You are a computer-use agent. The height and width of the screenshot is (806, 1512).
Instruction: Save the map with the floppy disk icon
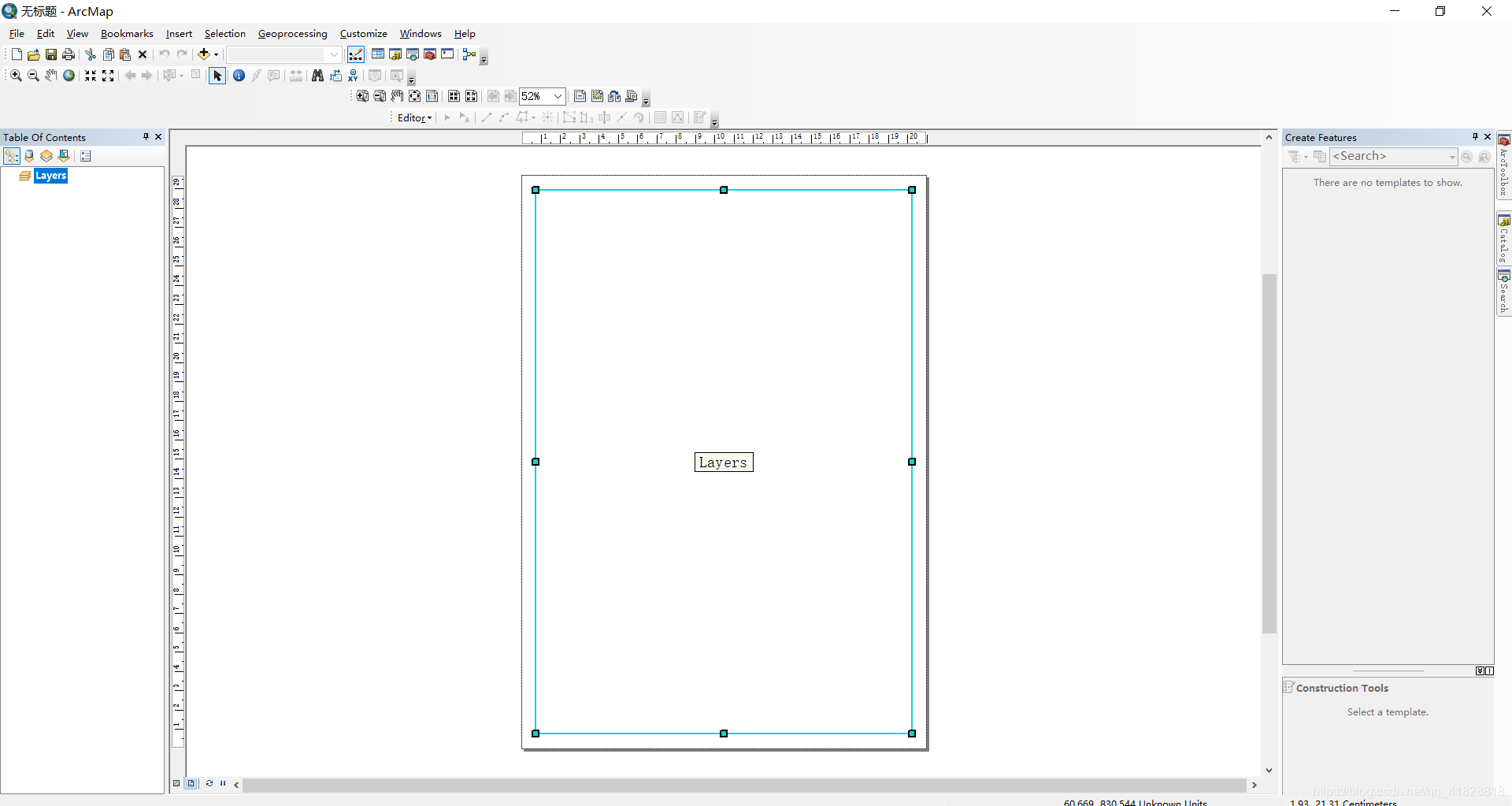(x=50, y=54)
